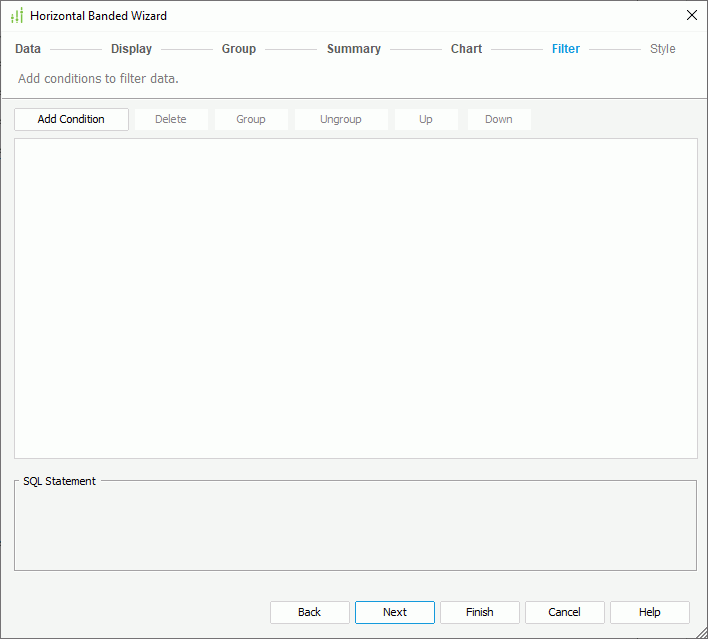Proceed with the Next button
This screenshot has height=639, width=708.
point(395,612)
